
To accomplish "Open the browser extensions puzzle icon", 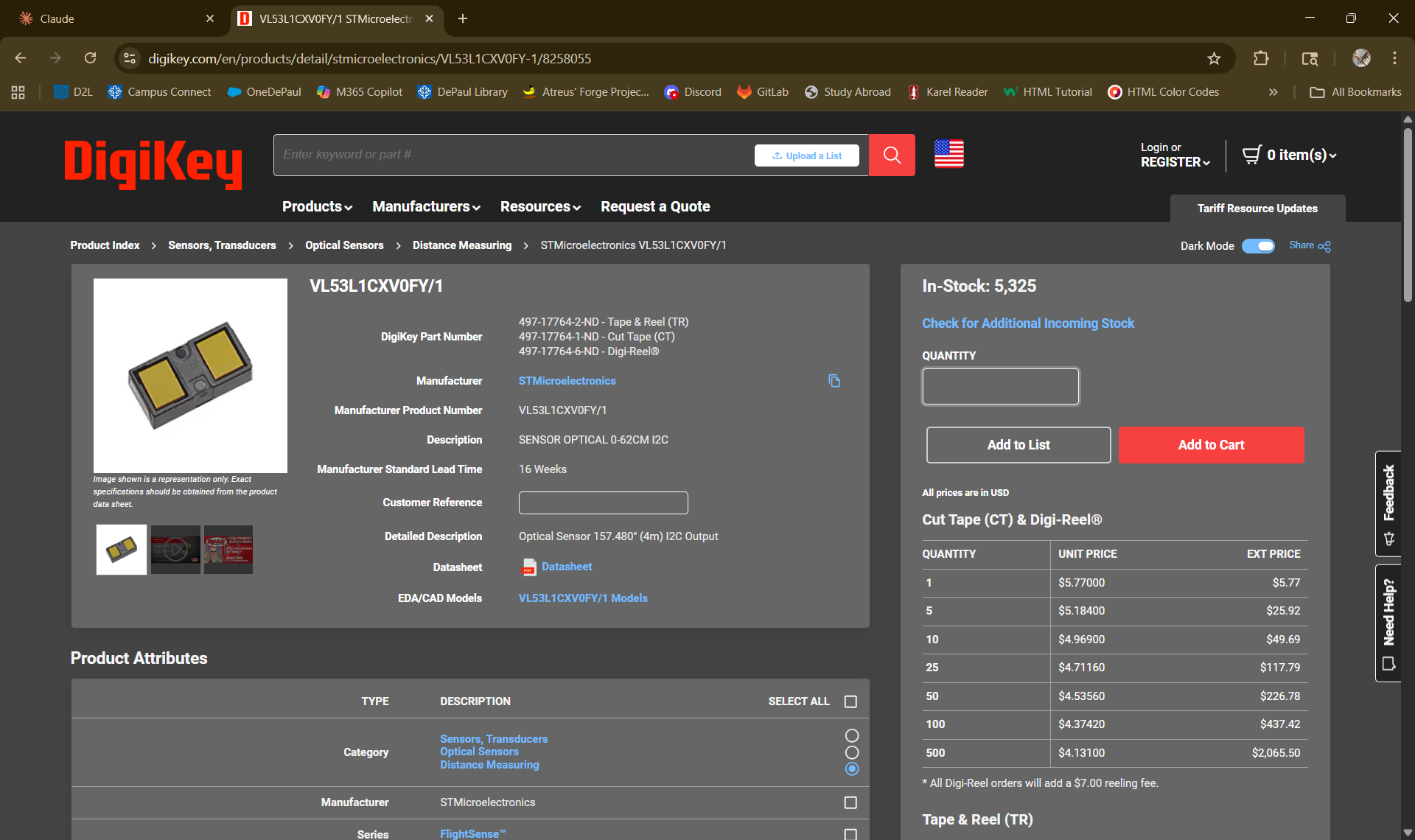I will 1261,58.
